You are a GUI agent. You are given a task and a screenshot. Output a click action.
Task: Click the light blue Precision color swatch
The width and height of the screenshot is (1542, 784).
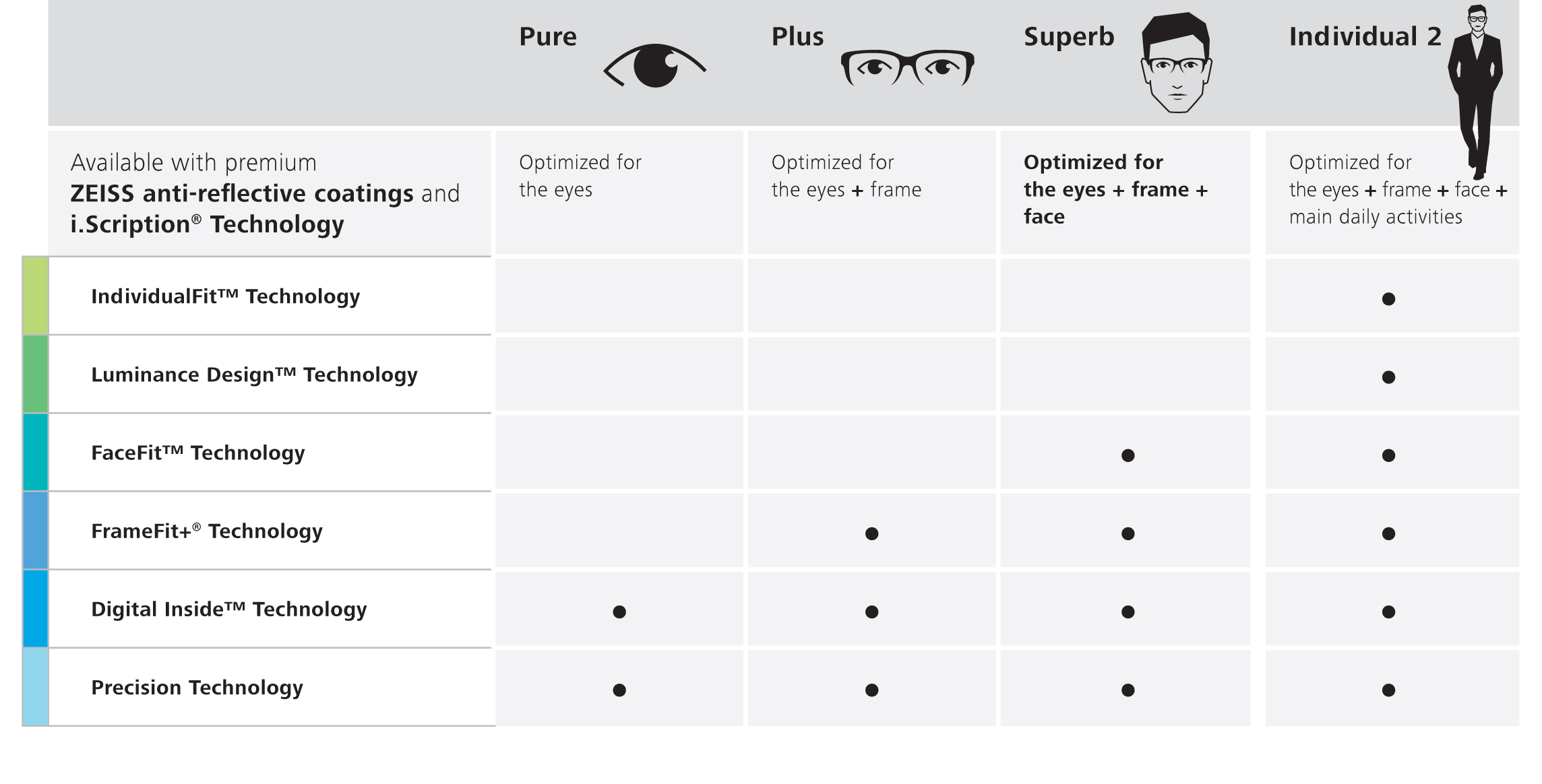tap(36, 687)
